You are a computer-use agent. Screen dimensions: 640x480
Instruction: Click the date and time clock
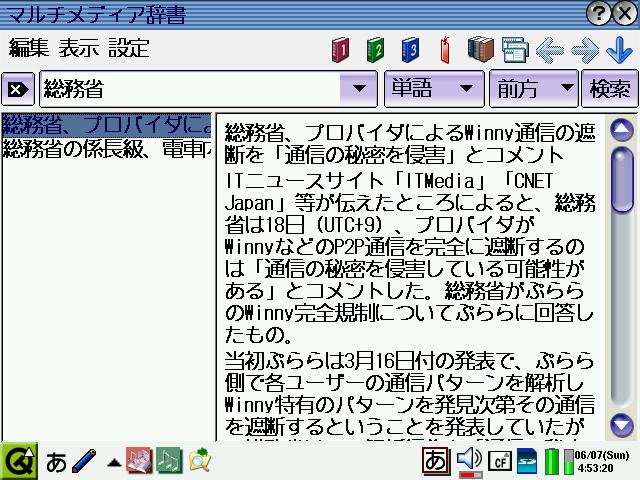pyautogui.click(x=602, y=461)
